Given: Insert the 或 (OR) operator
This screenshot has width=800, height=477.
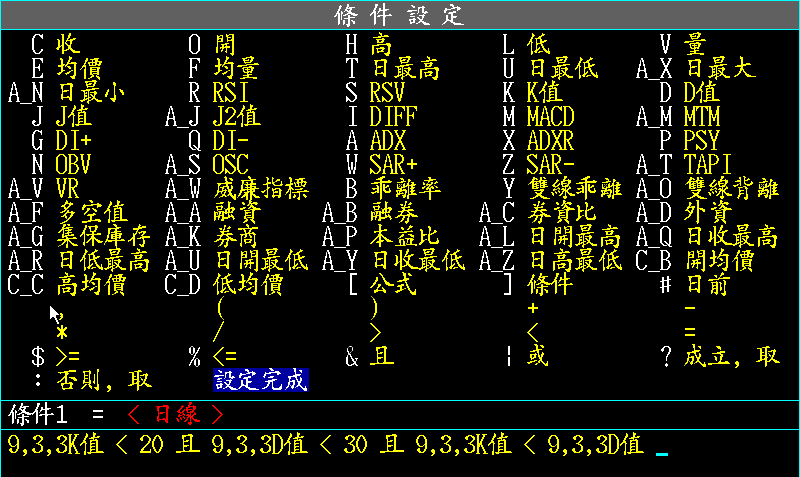Looking at the screenshot, I should [x=538, y=356].
